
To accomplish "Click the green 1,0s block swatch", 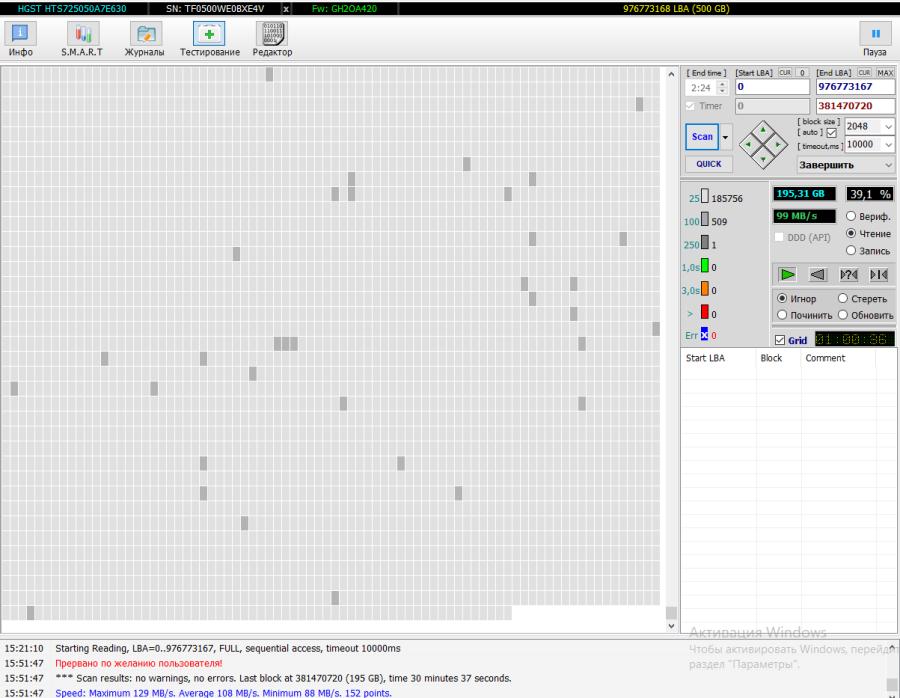I will [x=704, y=265].
